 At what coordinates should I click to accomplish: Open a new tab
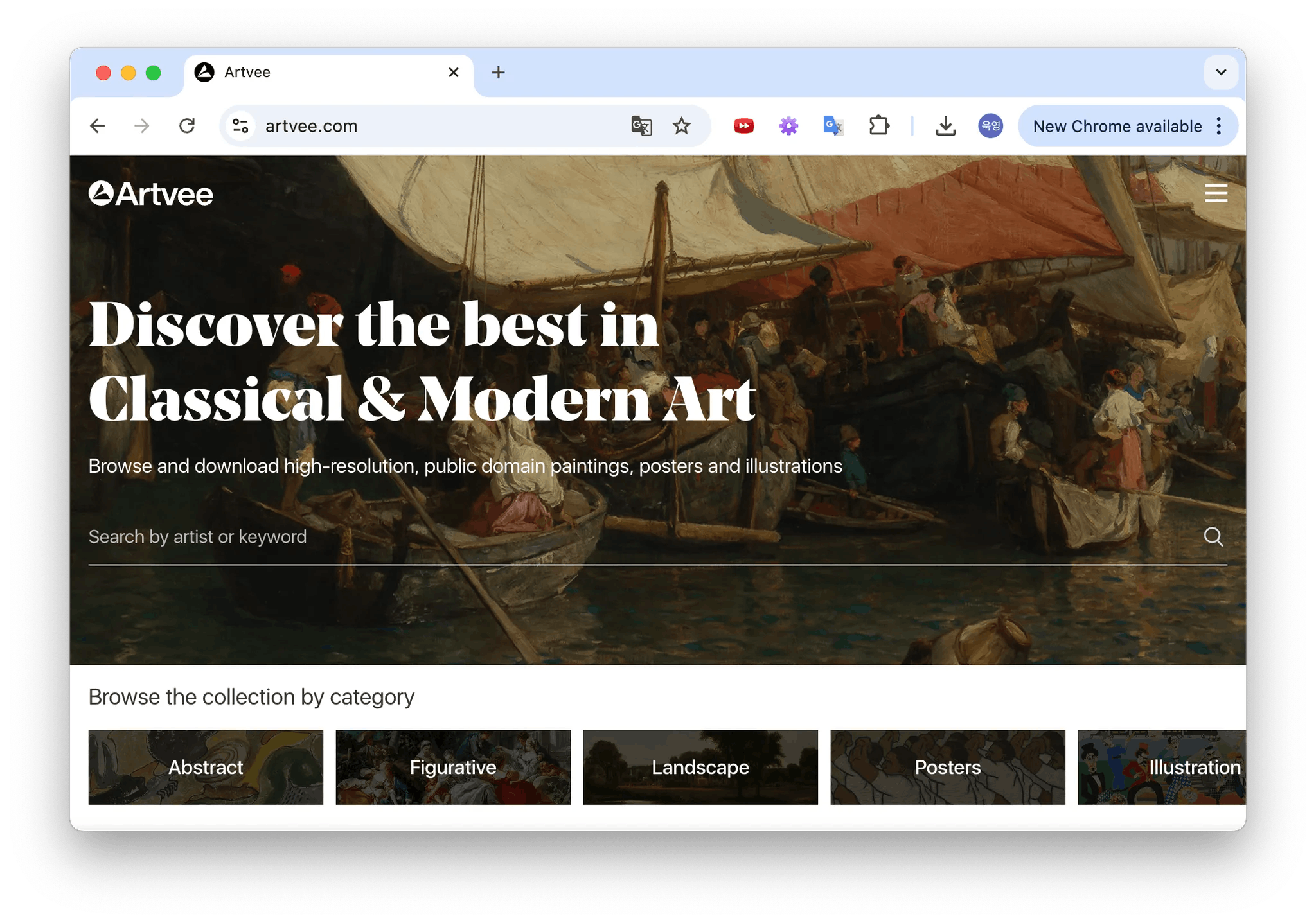point(498,72)
